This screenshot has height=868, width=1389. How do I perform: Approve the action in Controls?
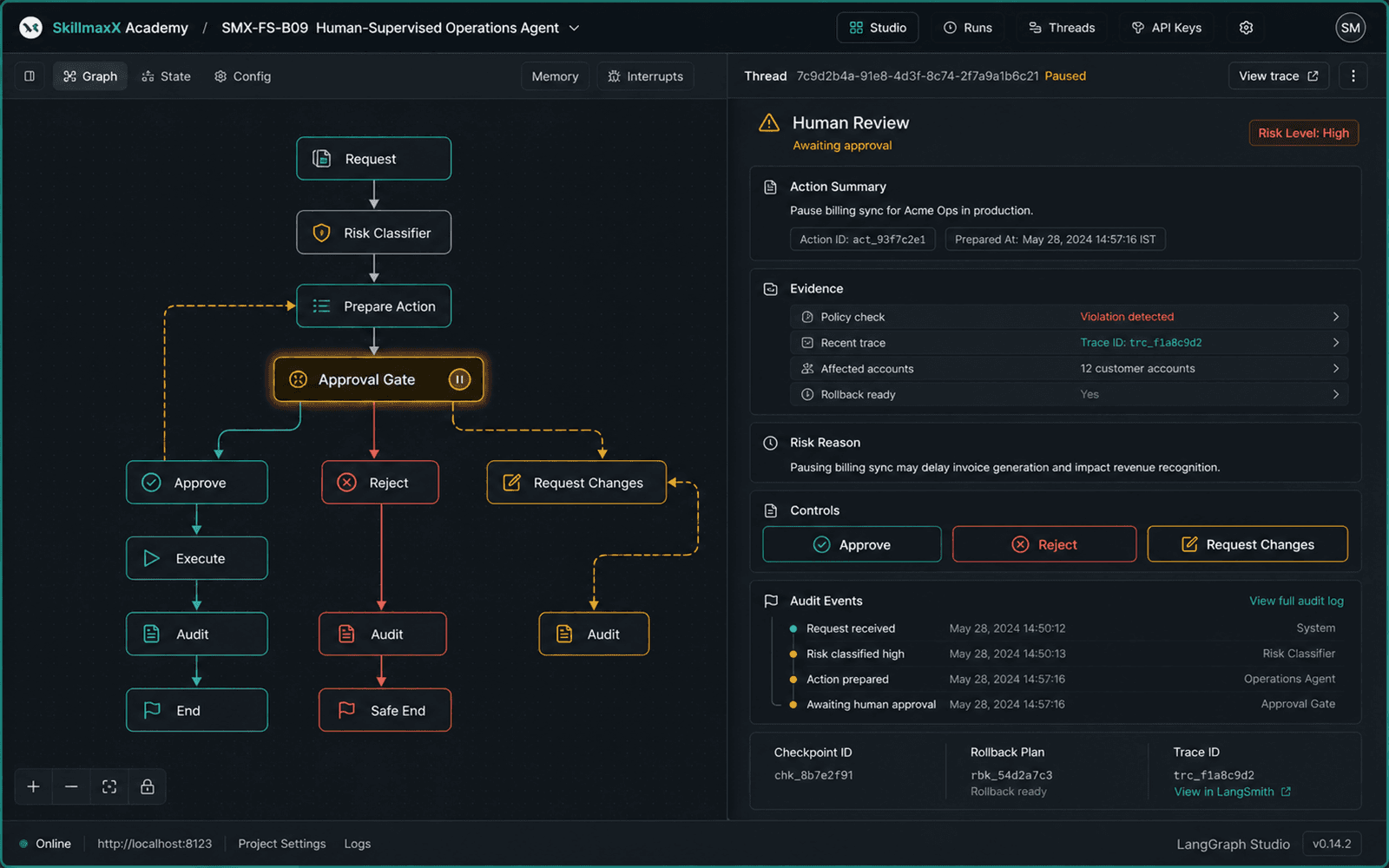click(x=852, y=544)
